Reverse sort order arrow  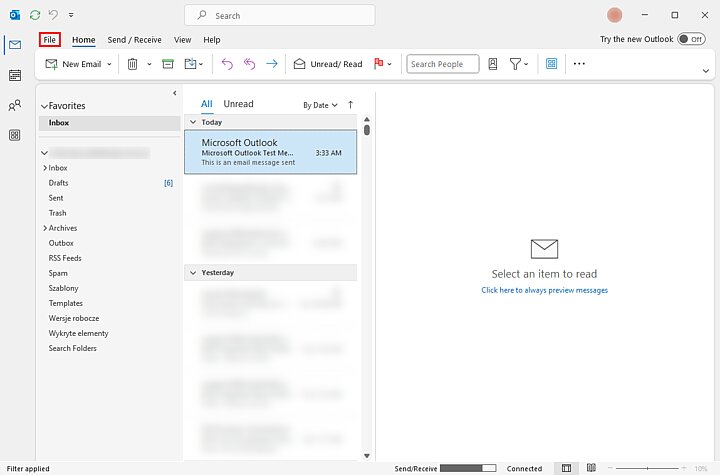click(x=350, y=105)
